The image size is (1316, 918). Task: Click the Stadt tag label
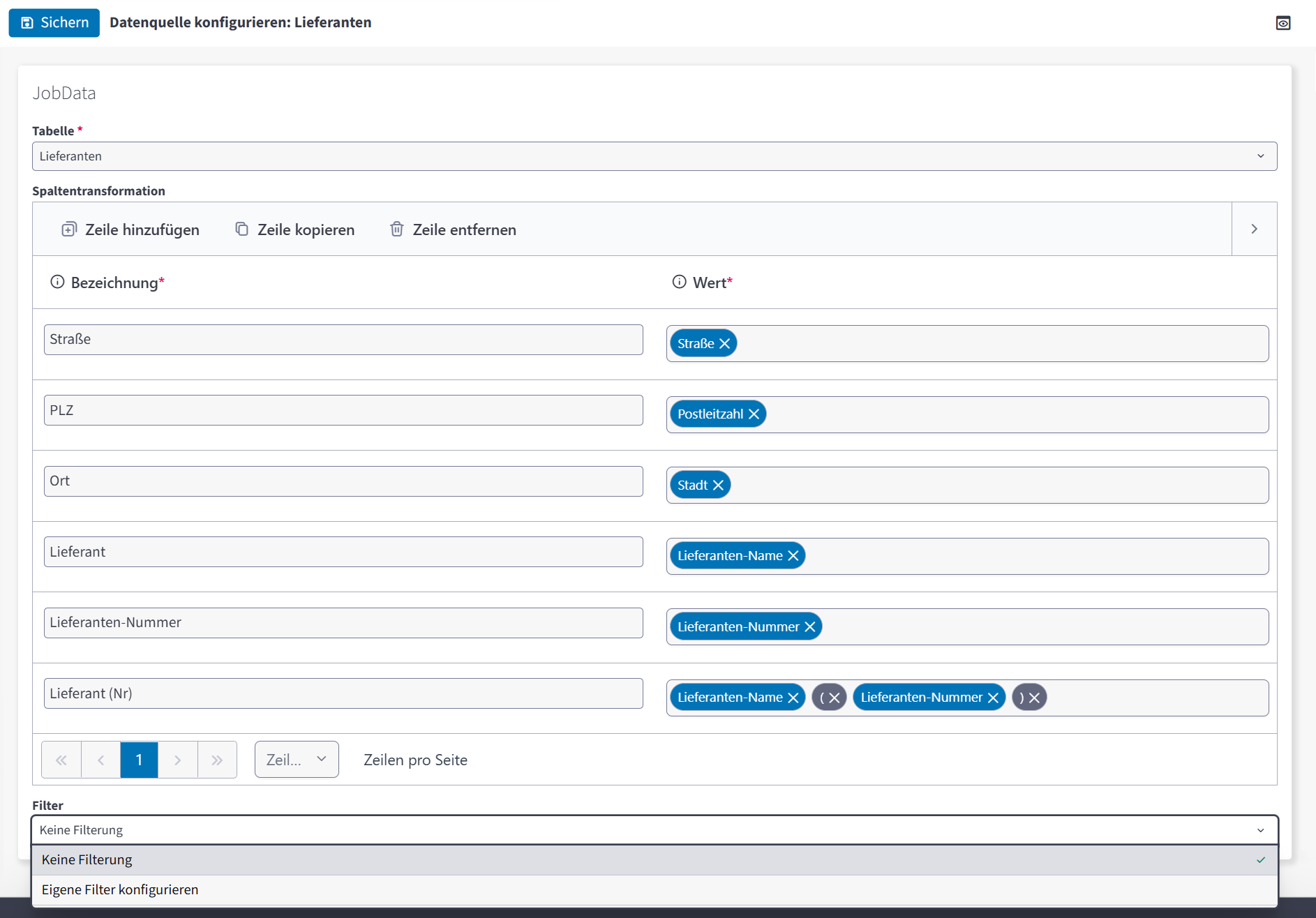pos(692,486)
